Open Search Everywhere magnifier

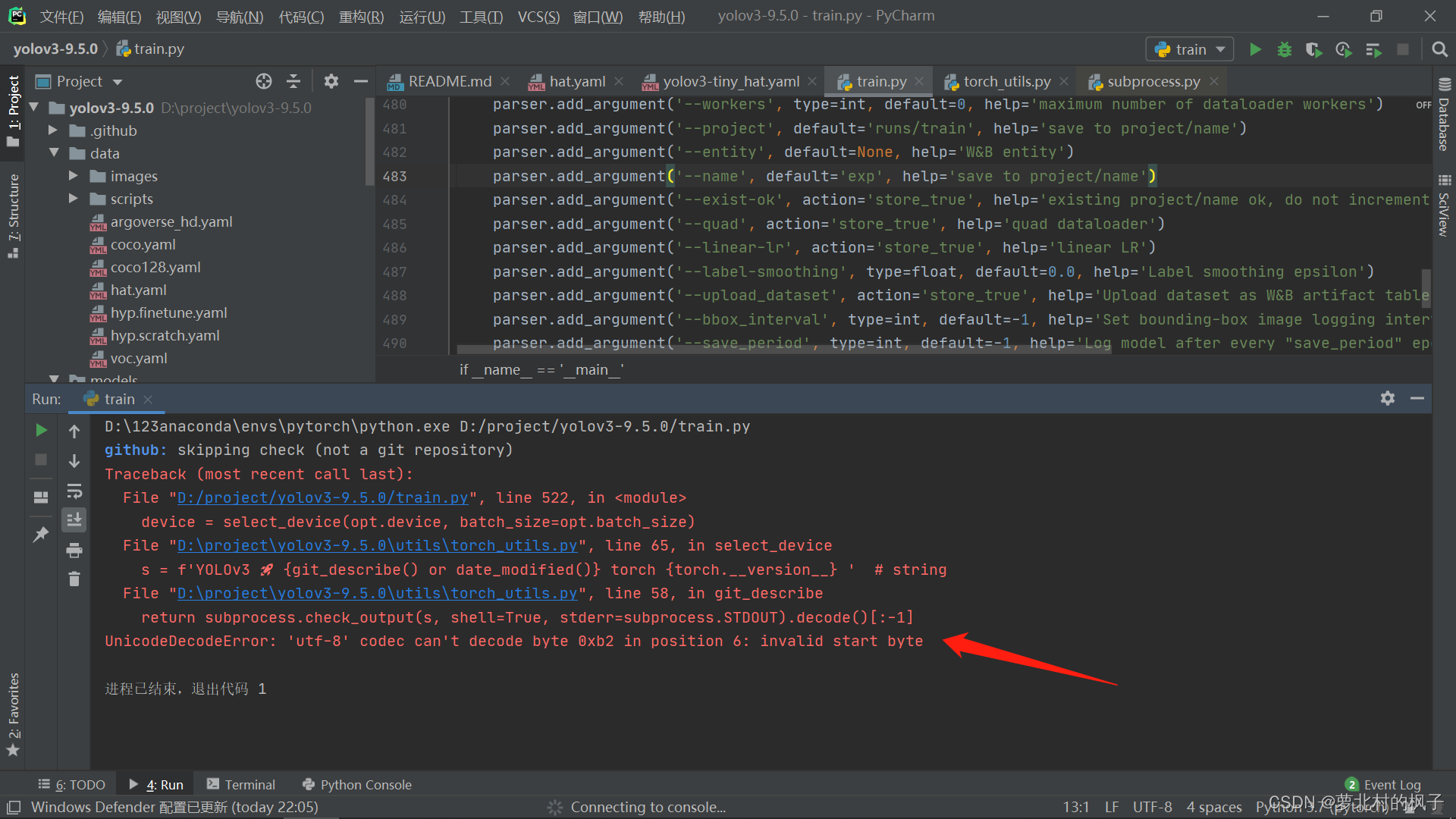(x=1439, y=49)
